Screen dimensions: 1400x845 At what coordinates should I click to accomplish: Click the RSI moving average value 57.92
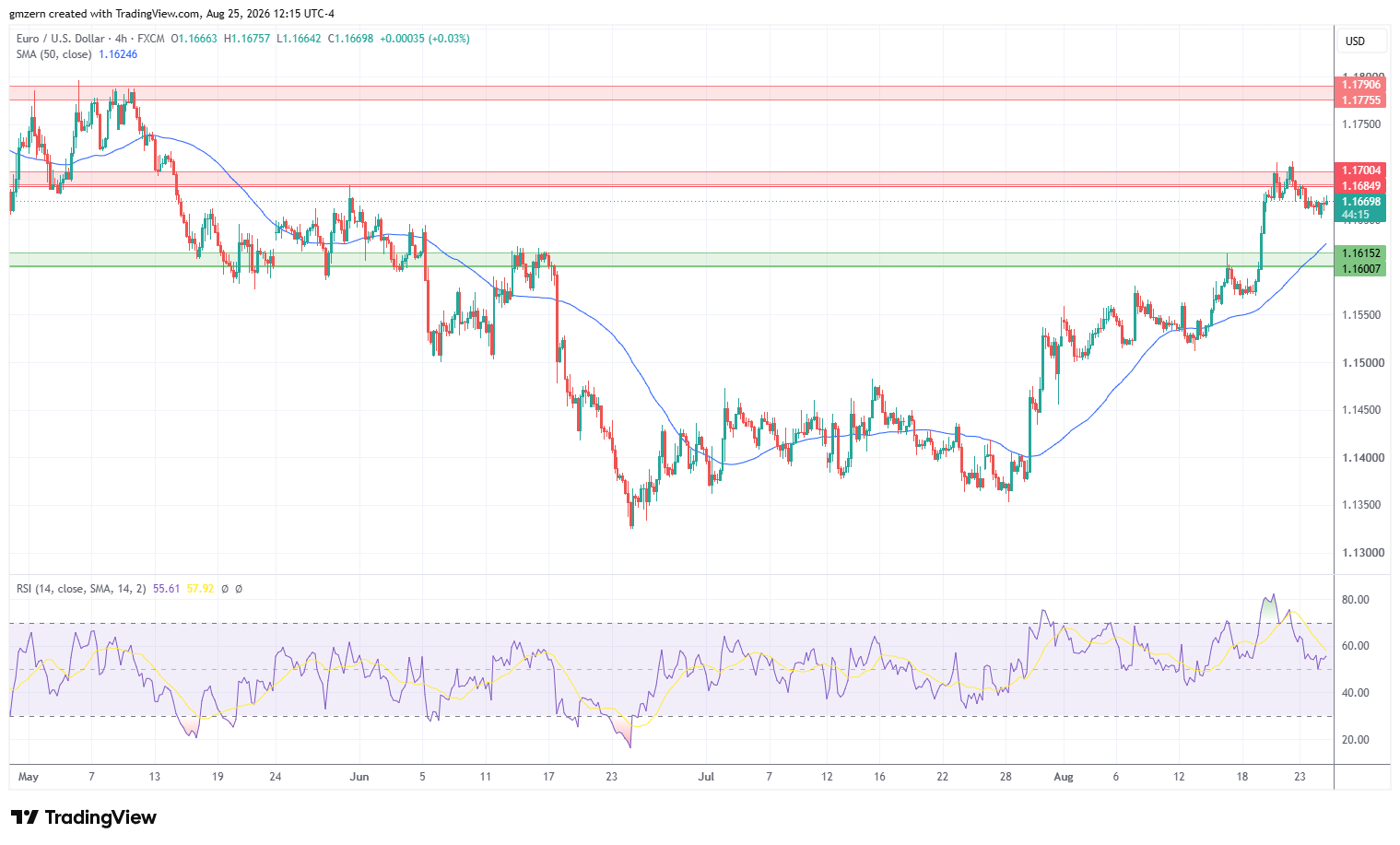click(200, 589)
